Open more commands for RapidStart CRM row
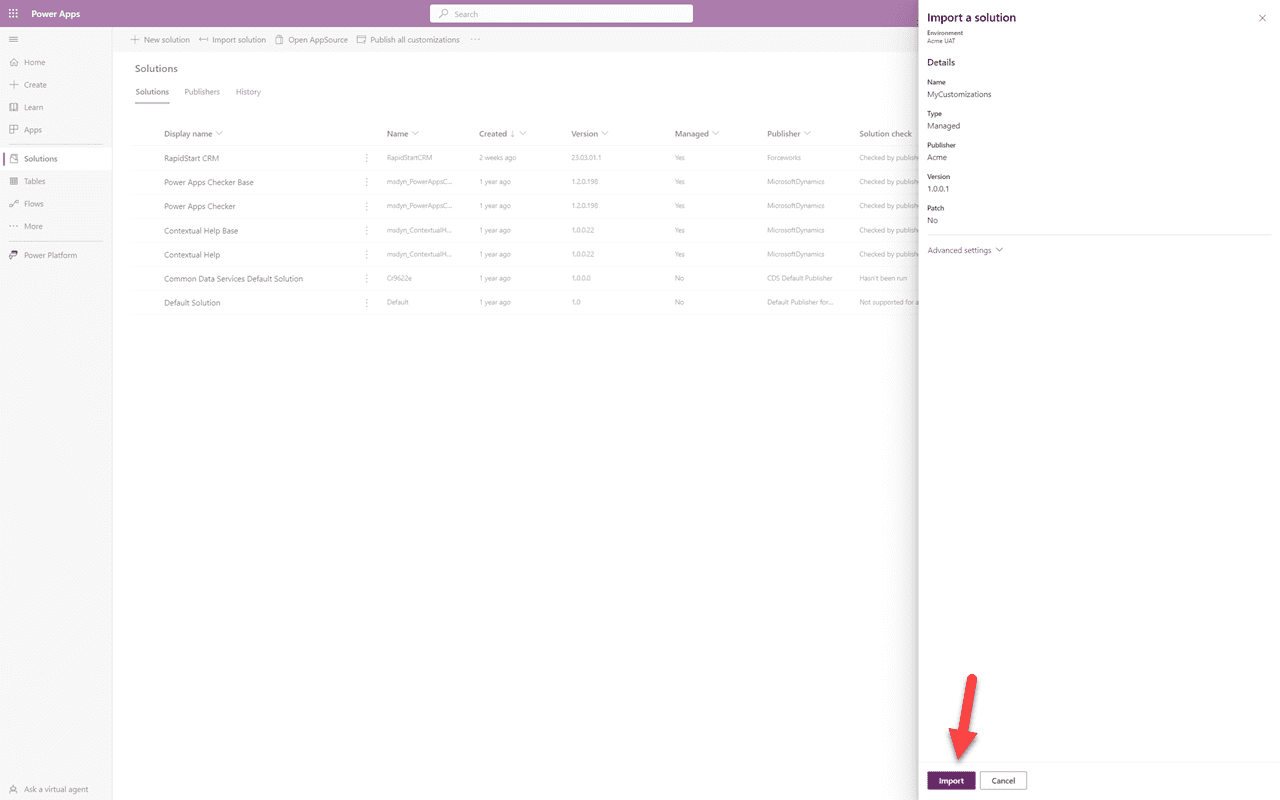The width and height of the screenshot is (1280, 800). click(366, 157)
